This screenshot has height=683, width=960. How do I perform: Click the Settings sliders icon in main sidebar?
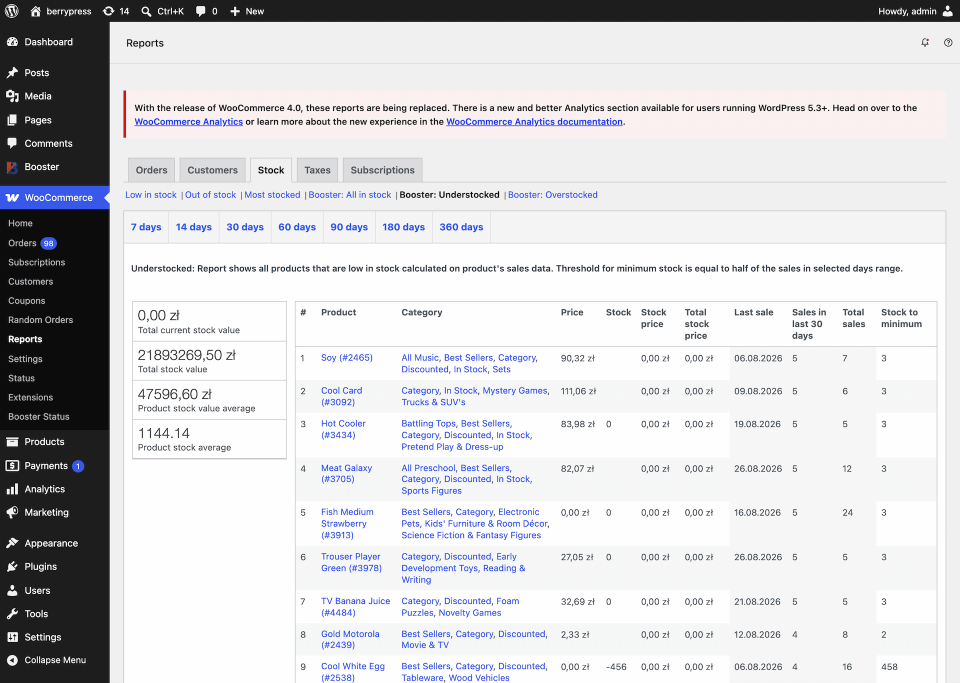click(x=12, y=637)
